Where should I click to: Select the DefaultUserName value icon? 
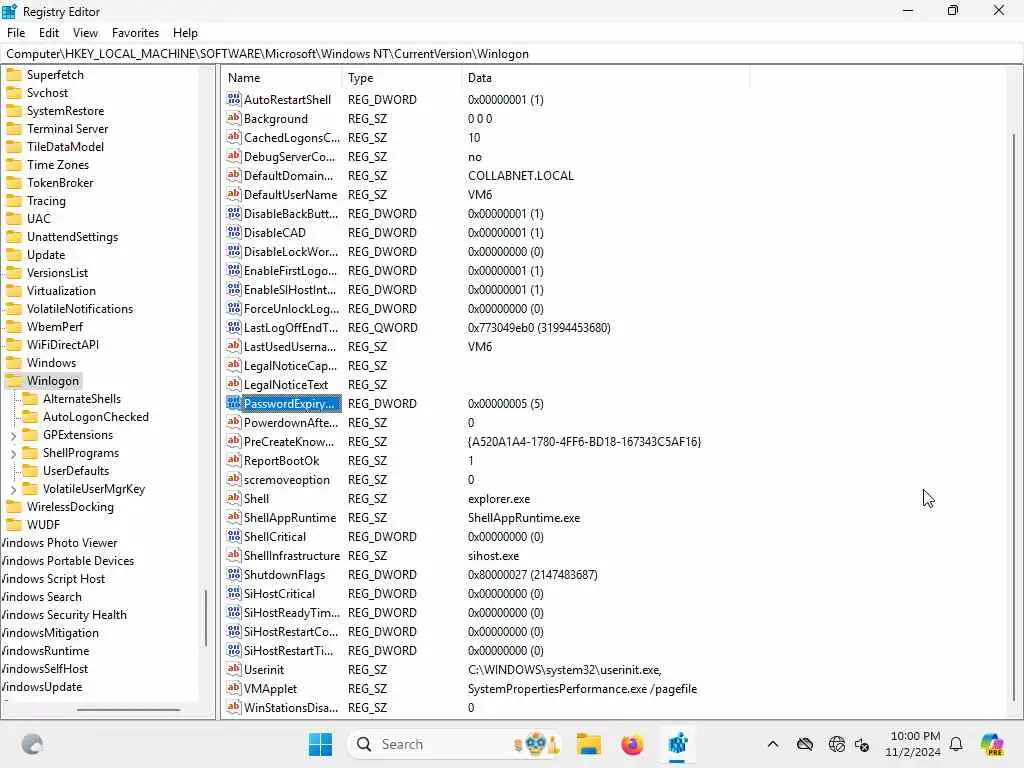(234, 194)
